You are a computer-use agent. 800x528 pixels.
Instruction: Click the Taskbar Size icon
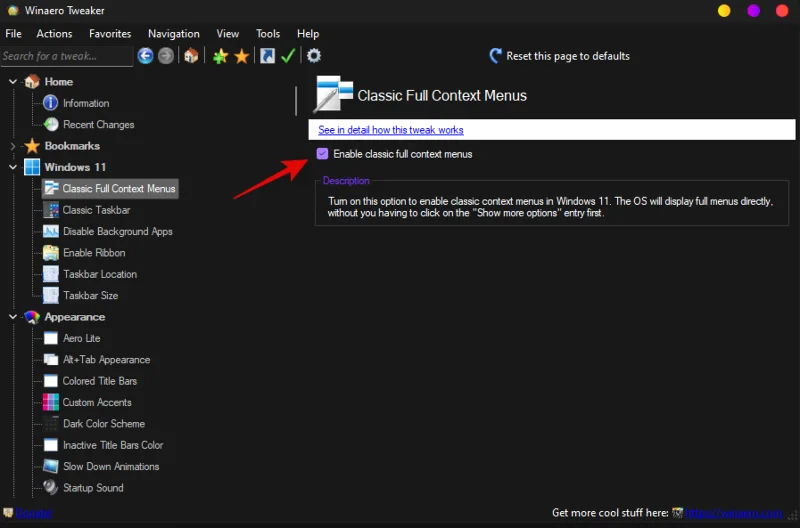pyautogui.click(x=51, y=296)
